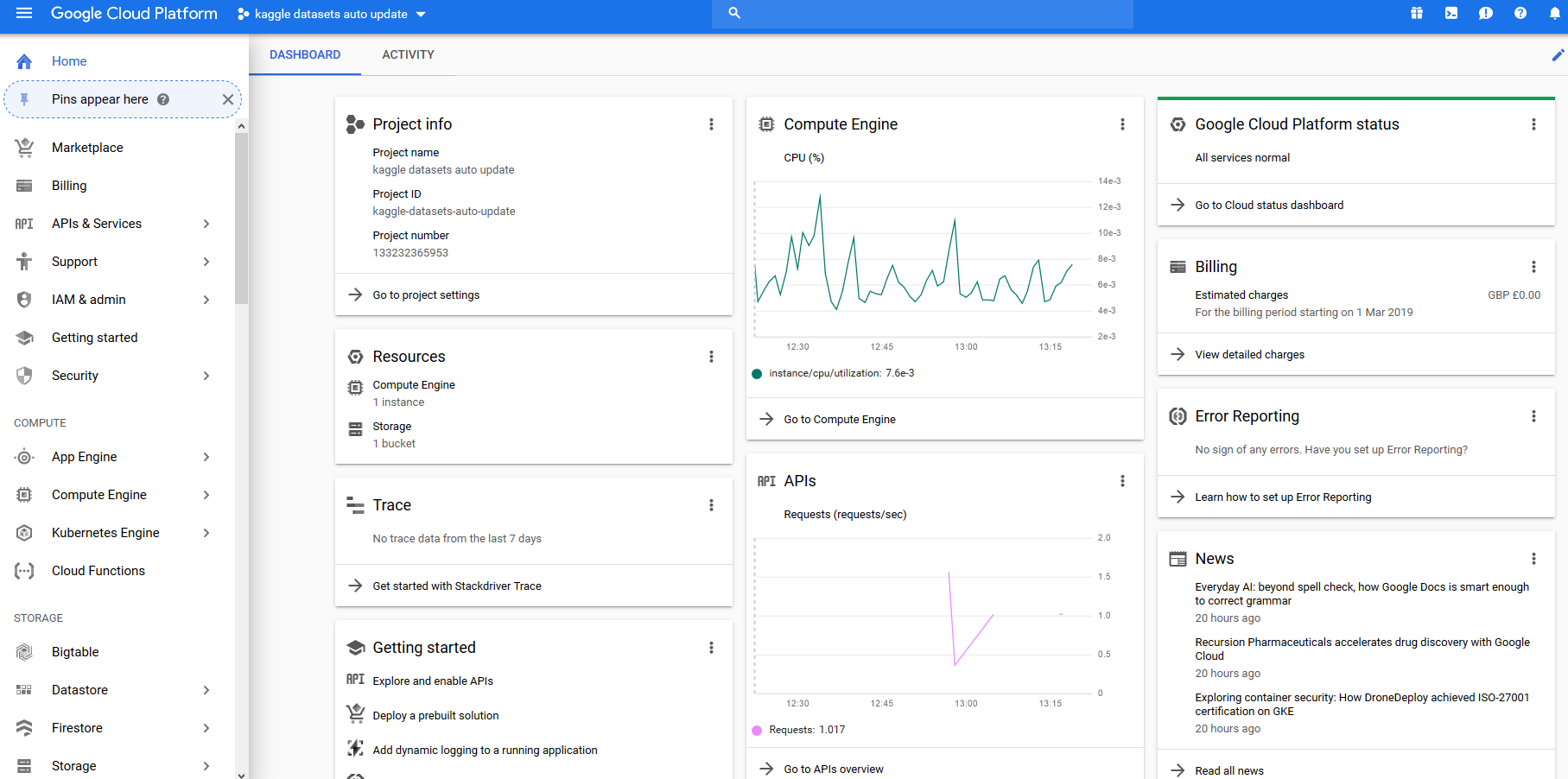Open View detailed charges in Billing card
The width and height of the screenshot is (1568, 779).
1250,354
